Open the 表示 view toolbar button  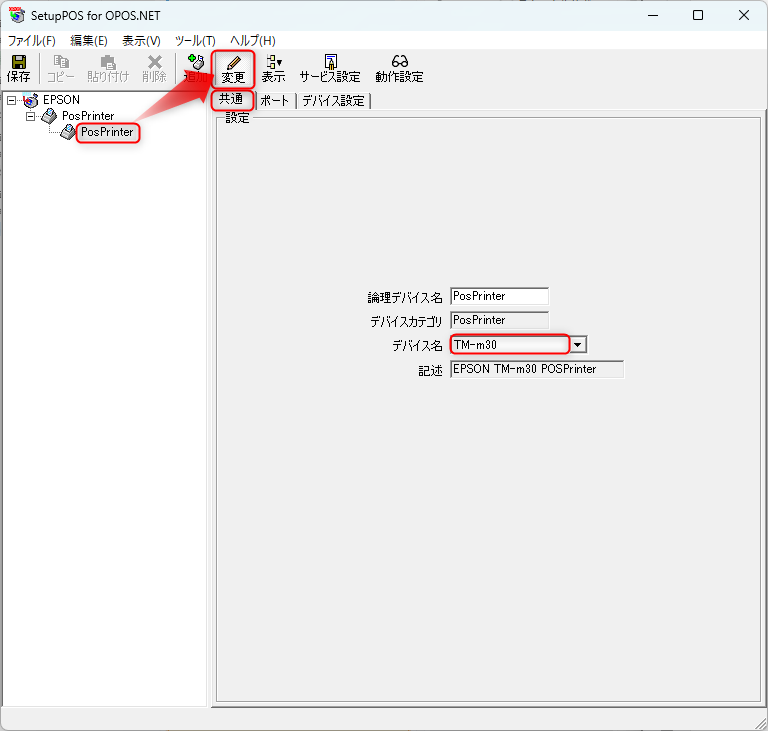tap(273, 68)
